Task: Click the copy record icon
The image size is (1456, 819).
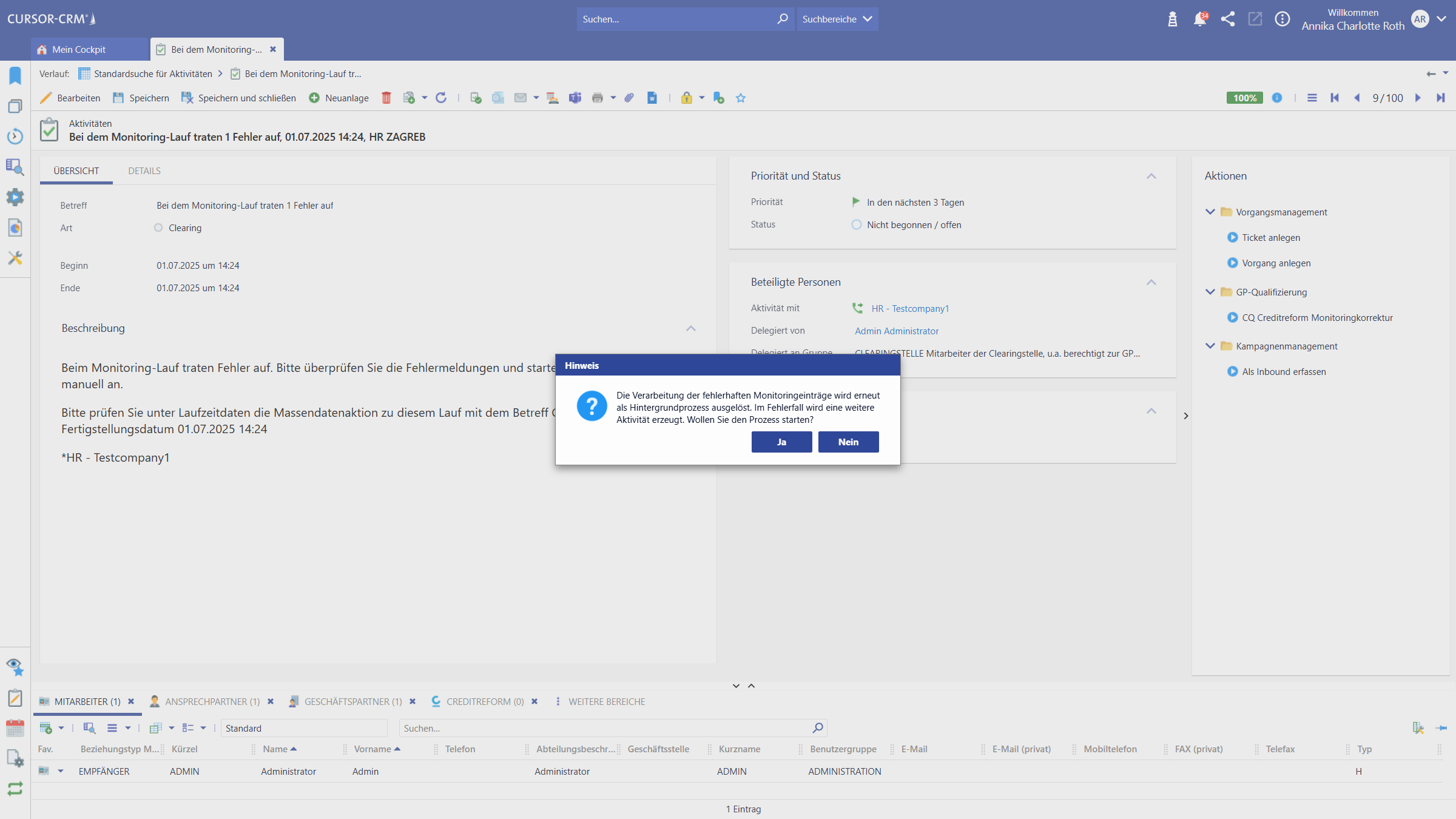Action: tap(409, 98)
